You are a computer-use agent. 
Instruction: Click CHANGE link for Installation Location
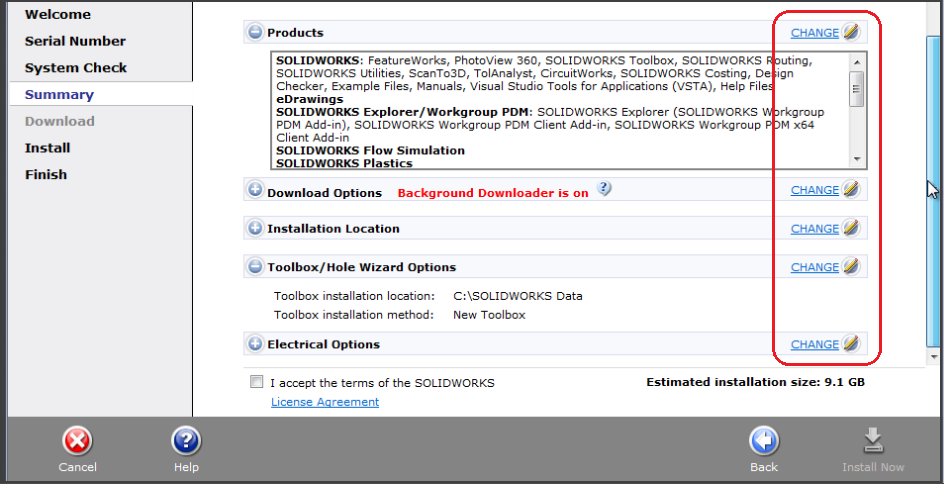pos(815,229)
